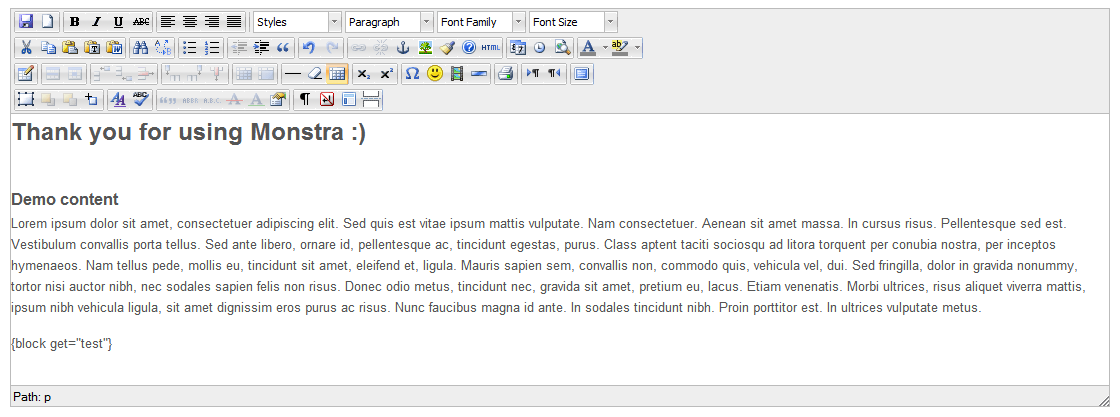Open the HTML source editor
Viewport: 1120px width, 417px height.
click(491, 47)
